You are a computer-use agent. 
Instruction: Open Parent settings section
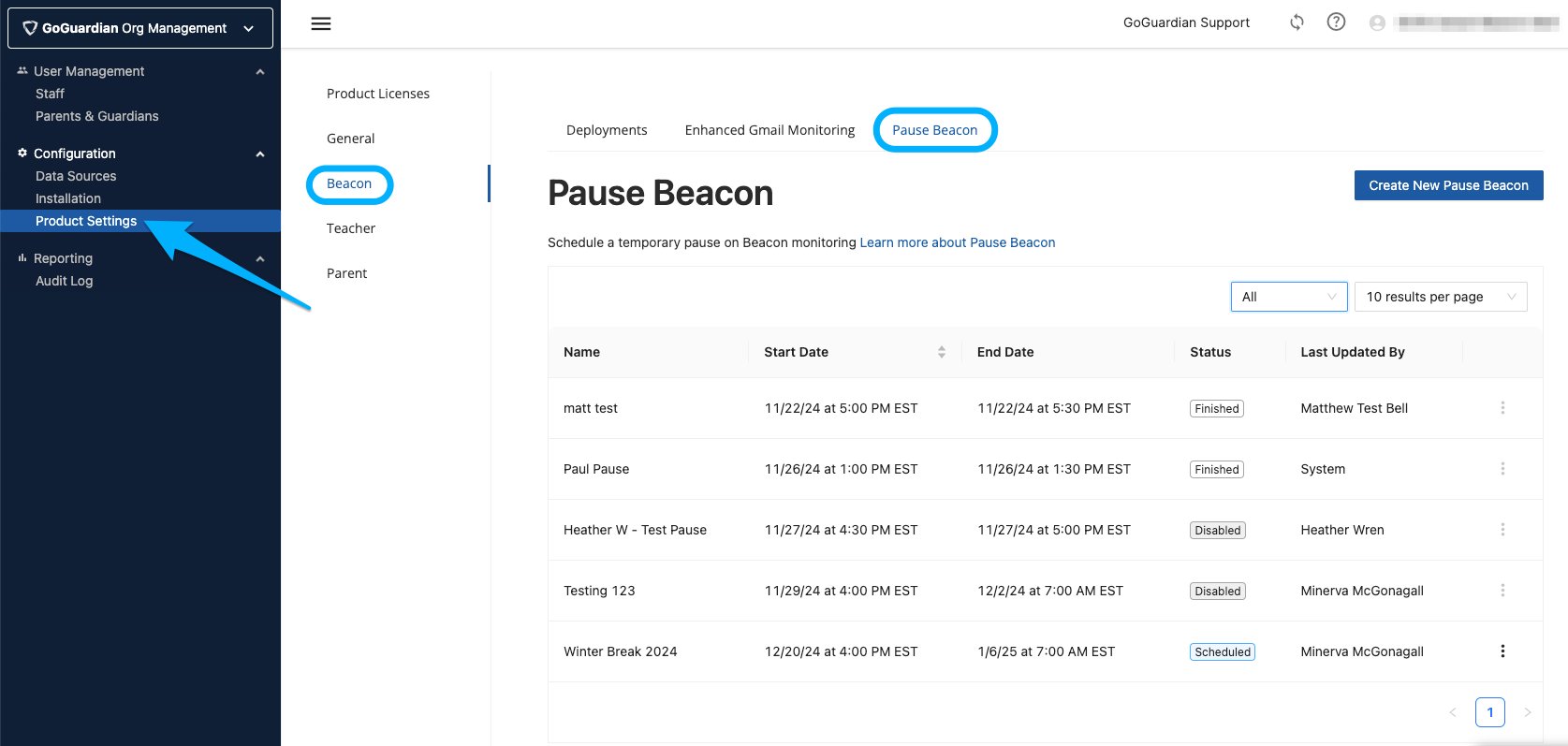pyautogui.click(x=347, y=273)
